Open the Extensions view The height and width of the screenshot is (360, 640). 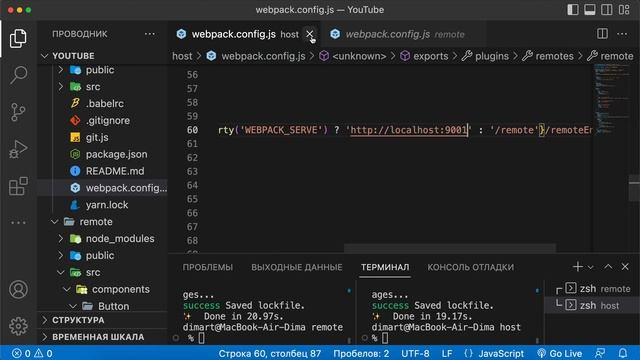tap(18, 186)
